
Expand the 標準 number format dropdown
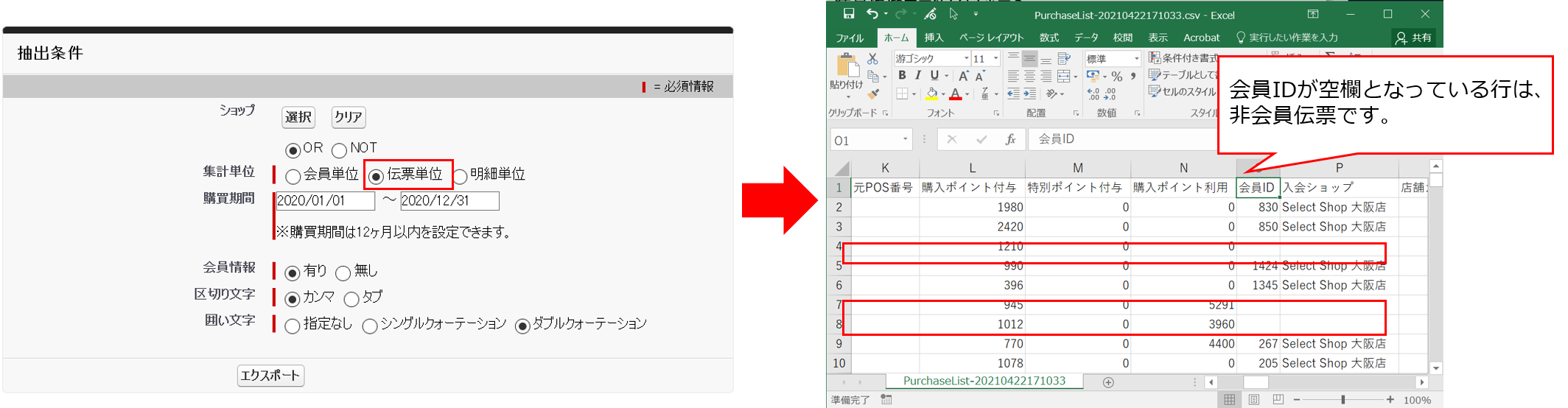pos(1136,59)
